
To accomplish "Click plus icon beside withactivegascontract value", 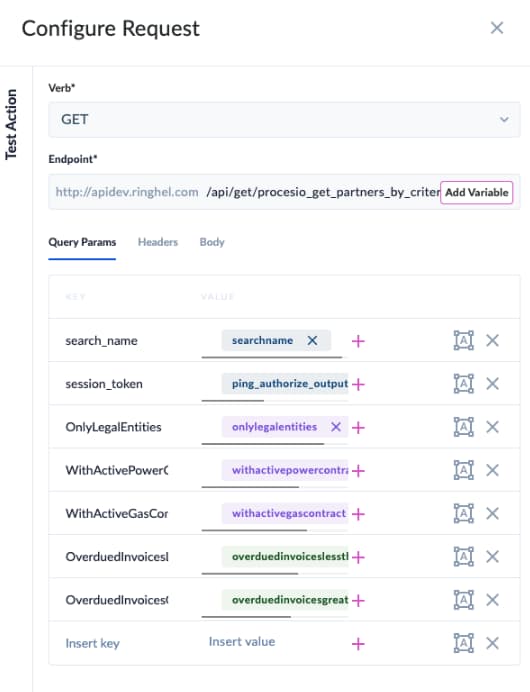I will (358, 514).
